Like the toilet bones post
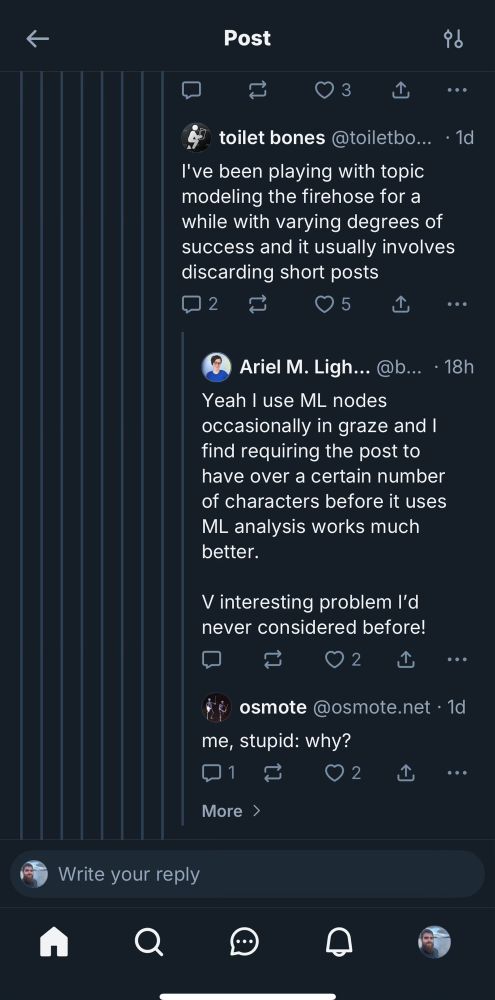The height and width of the screenshot is (1000, 495). [x=332, y=304]
